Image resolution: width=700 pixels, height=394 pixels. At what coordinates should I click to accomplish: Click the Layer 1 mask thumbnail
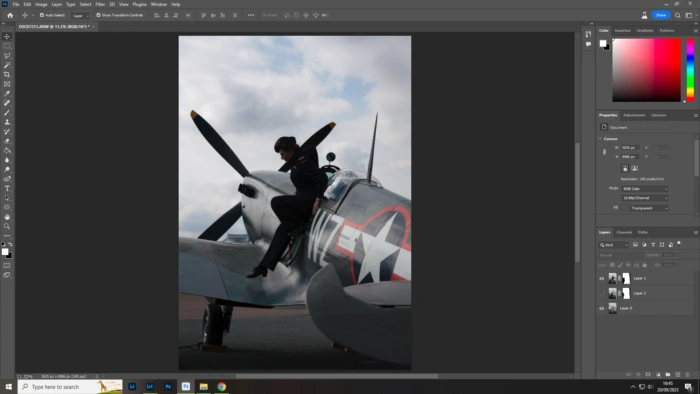626,278
